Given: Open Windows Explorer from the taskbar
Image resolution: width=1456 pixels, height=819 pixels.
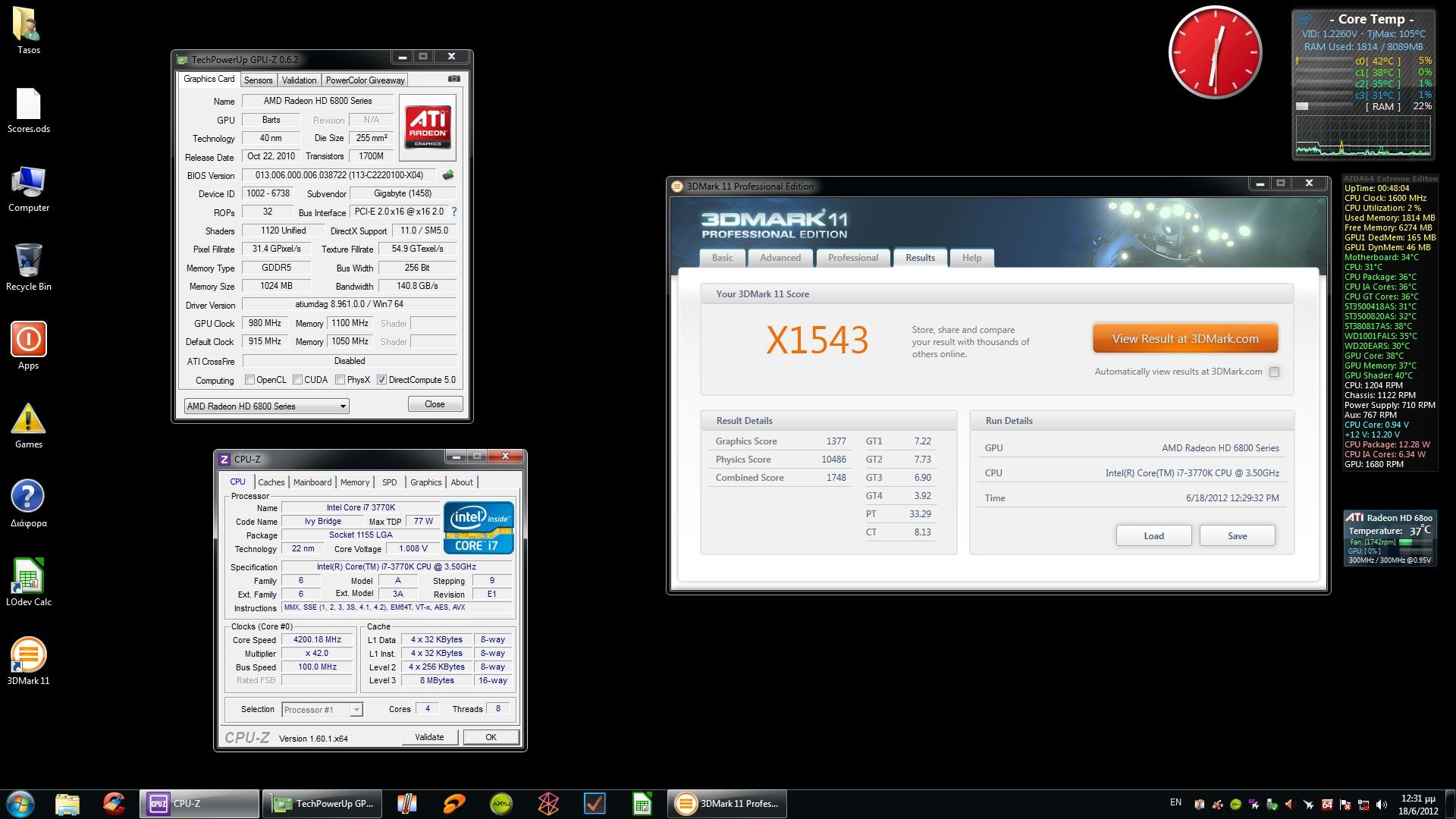Looking at the screenshot, I should click(x=67, y=804).
